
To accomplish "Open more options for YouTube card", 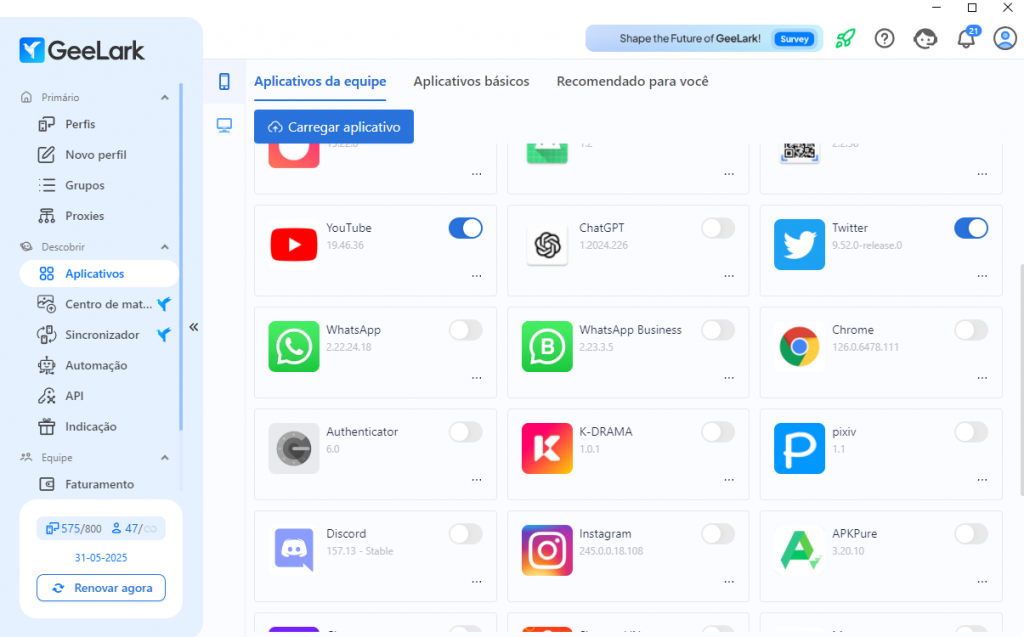I will 477,276.
